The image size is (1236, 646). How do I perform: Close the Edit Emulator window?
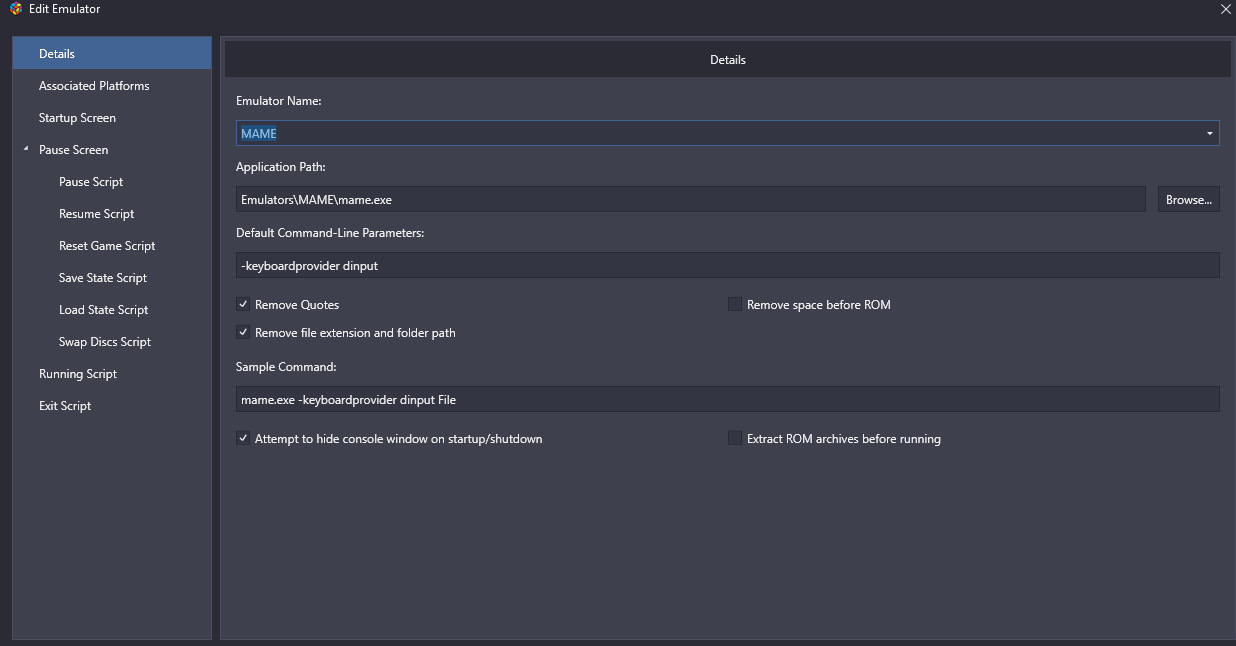(1225, 9)
